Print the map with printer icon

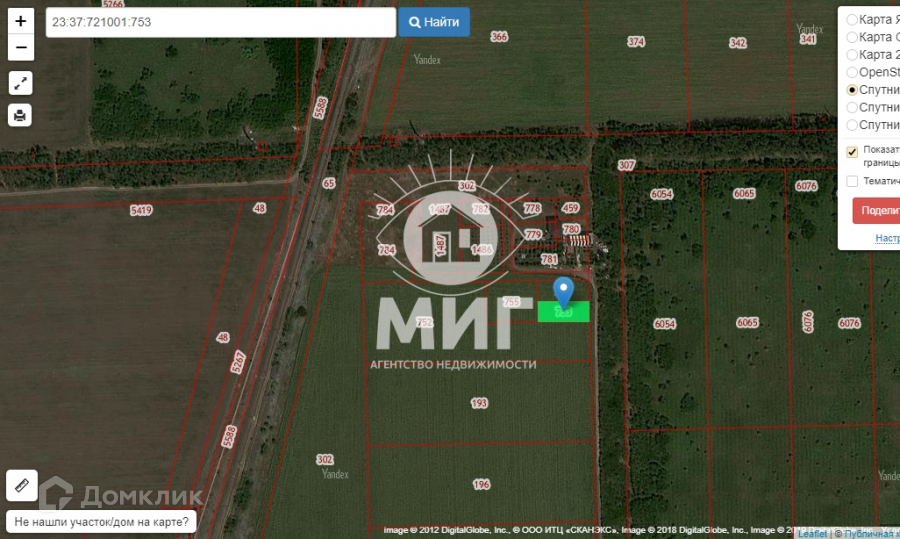point(20,115)
